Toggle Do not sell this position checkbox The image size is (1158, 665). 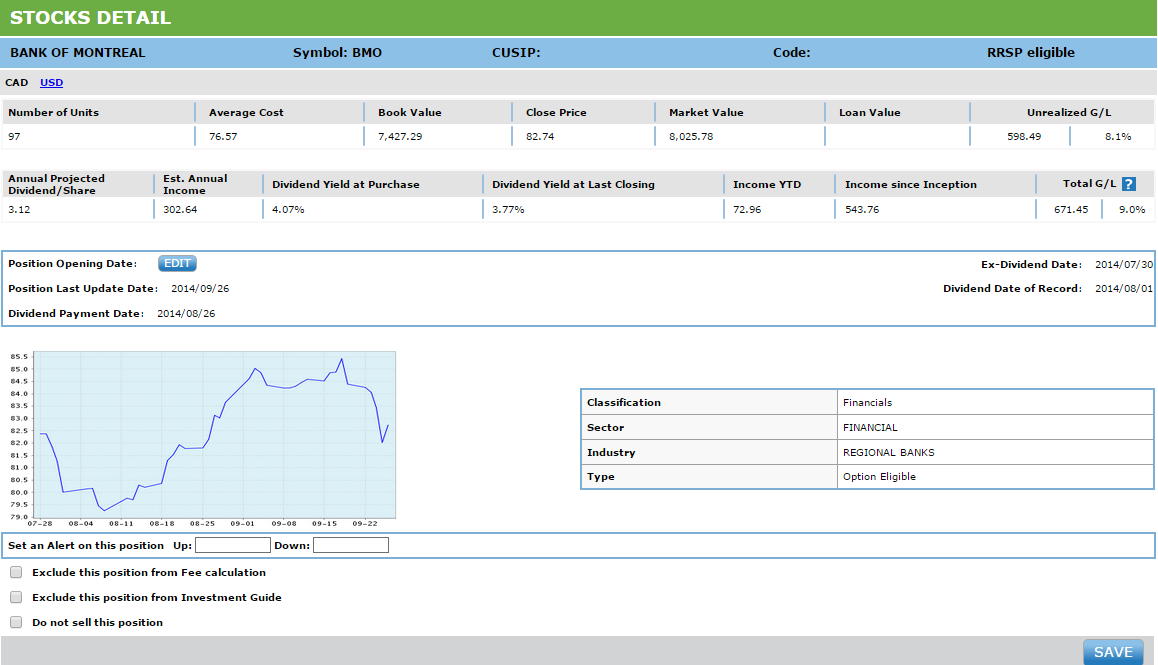point(16,622)
